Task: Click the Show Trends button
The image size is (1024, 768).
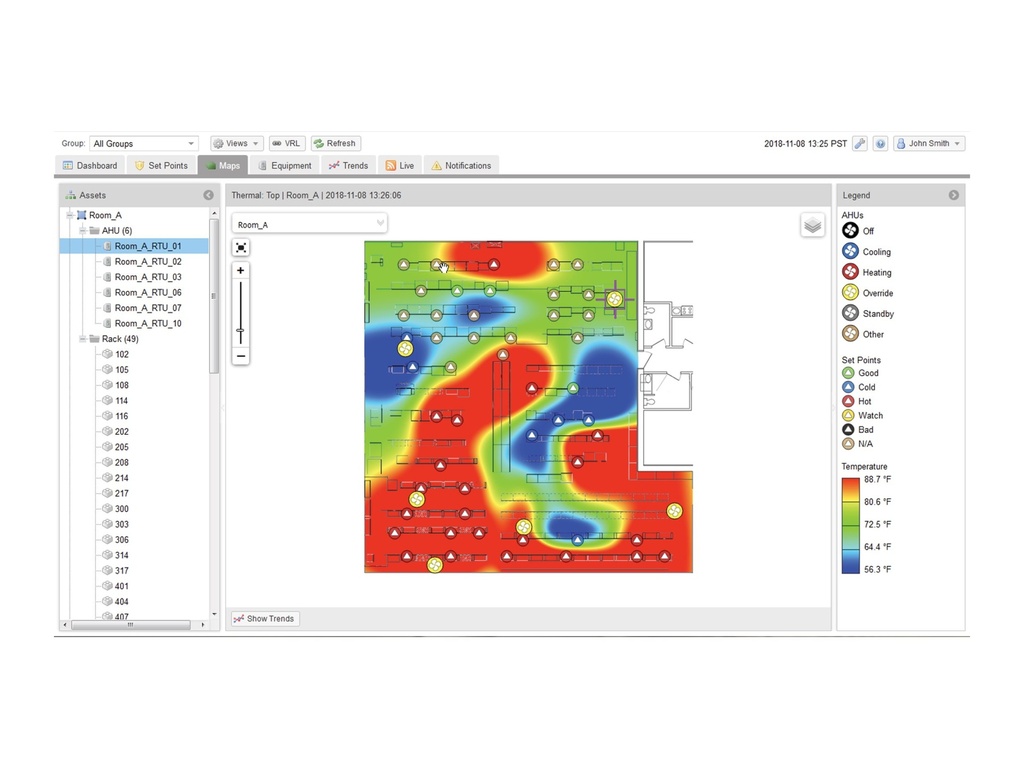Action: [264, 618]
